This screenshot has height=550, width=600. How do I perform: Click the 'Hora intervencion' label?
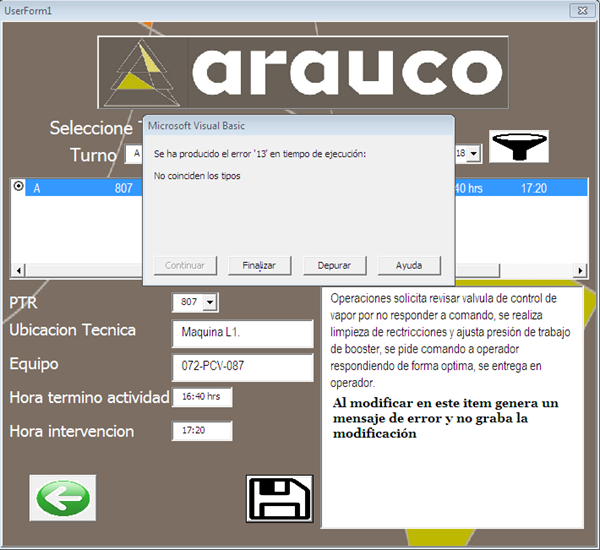tap(72, 431)
